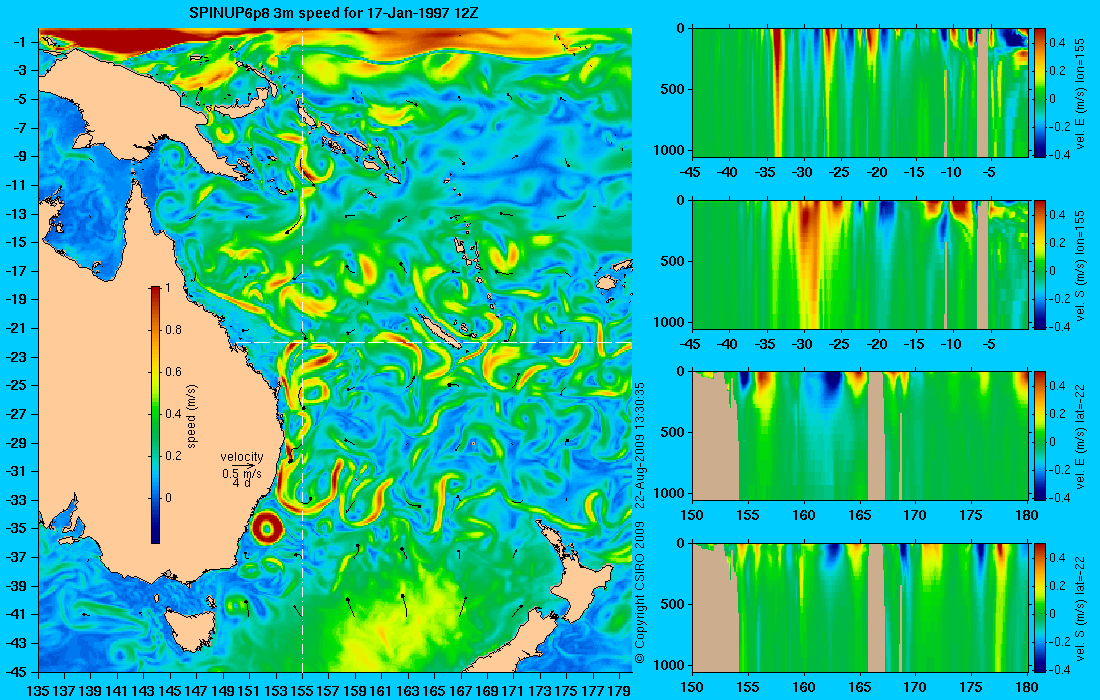The width and height of the screenshot is (1100, 700).
Task: Click the colorbar of the vel. S lon=155 panel
Action: (1039, 264)
